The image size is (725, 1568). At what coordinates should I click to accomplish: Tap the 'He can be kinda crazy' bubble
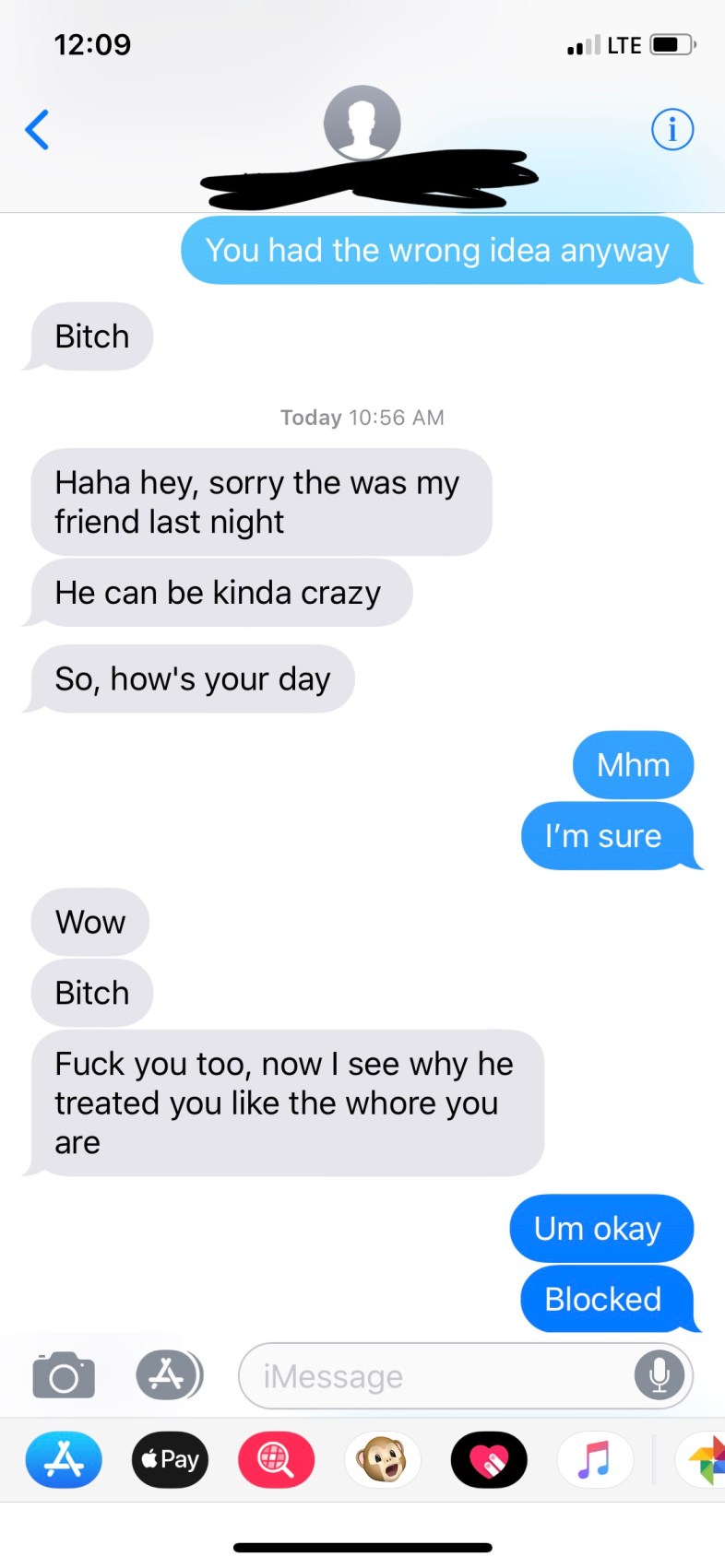coord(220,592)
